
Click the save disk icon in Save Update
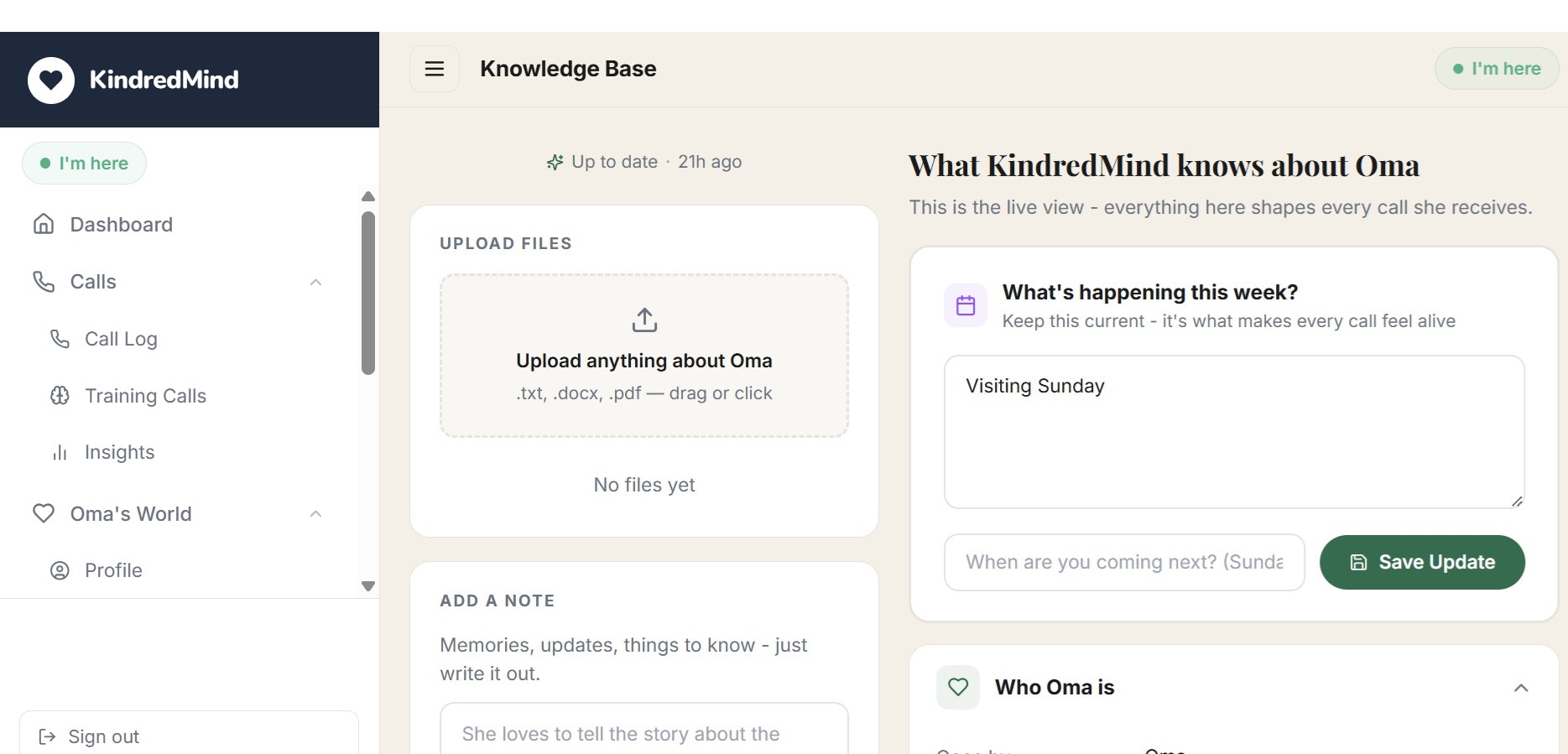(1358, 562)
